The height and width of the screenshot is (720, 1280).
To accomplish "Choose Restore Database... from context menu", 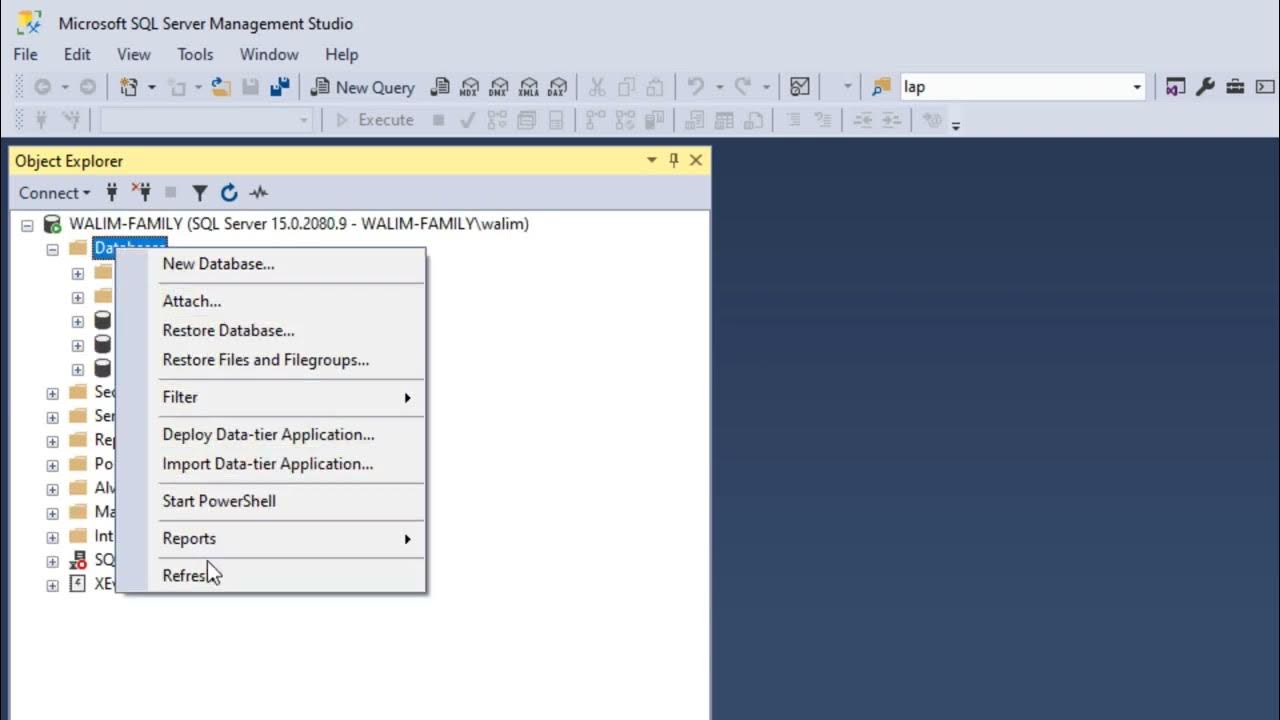I will coord(271,330).
